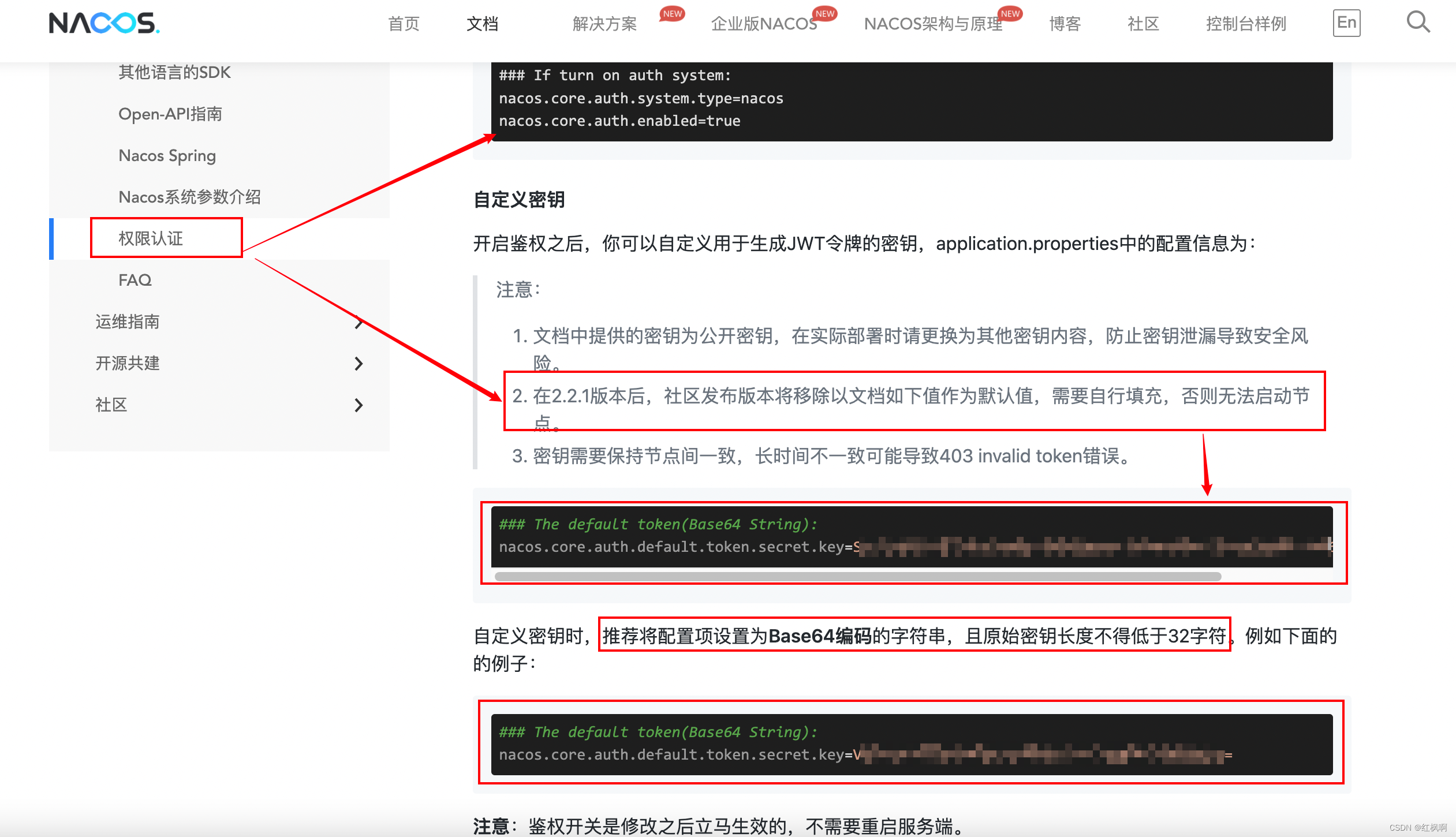
Task: Select Nacos系统参数介绍 in sidebar
Action: tap(189, 197)
